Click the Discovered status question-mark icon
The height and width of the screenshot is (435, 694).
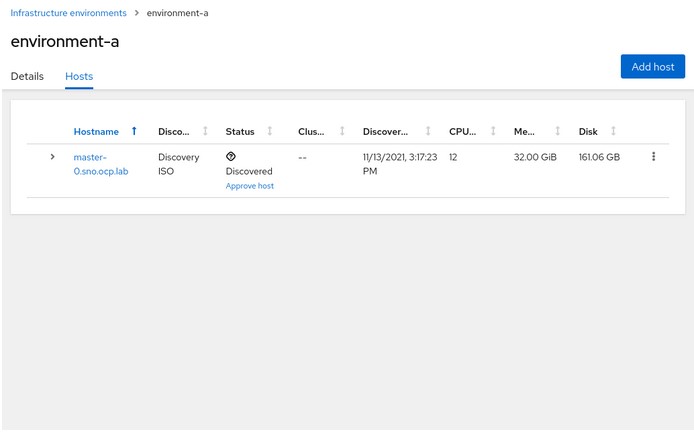tap(231, 156)
